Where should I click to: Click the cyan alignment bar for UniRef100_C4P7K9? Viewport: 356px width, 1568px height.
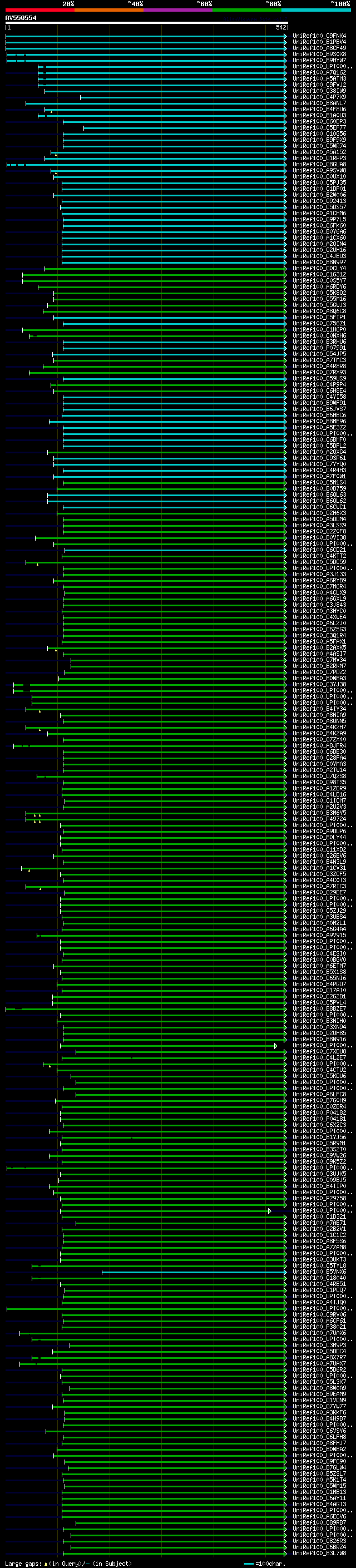(182, 97)
